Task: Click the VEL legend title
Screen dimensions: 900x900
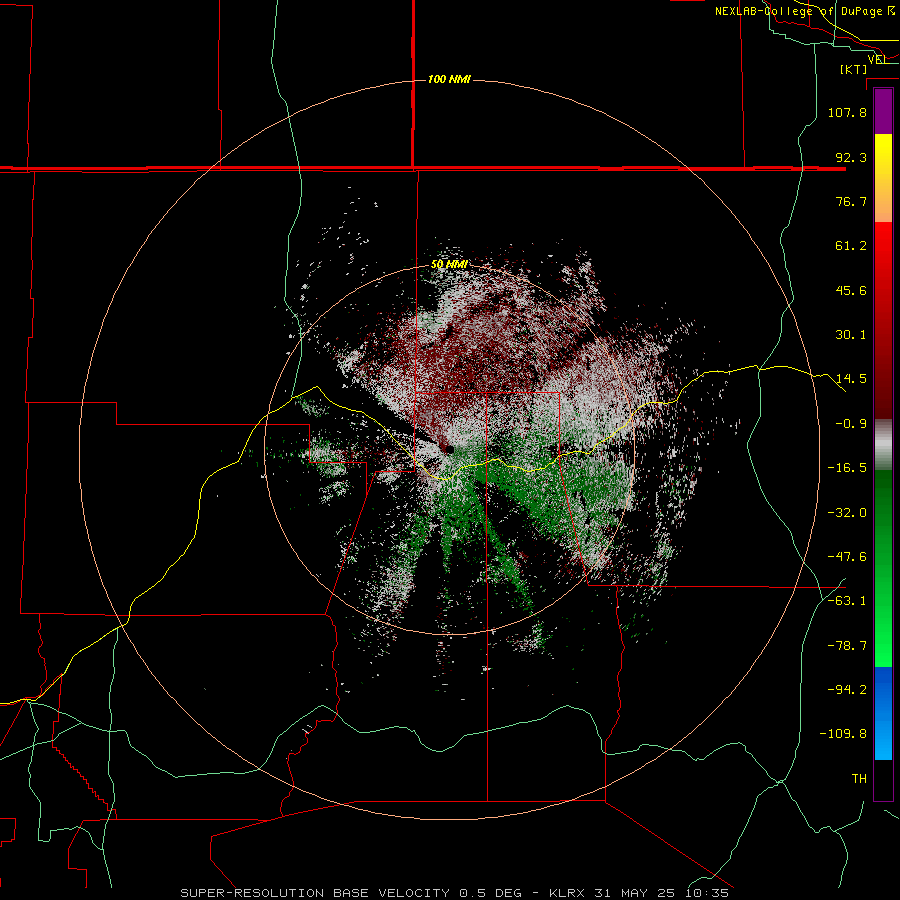Action: [x=876, y=59]
